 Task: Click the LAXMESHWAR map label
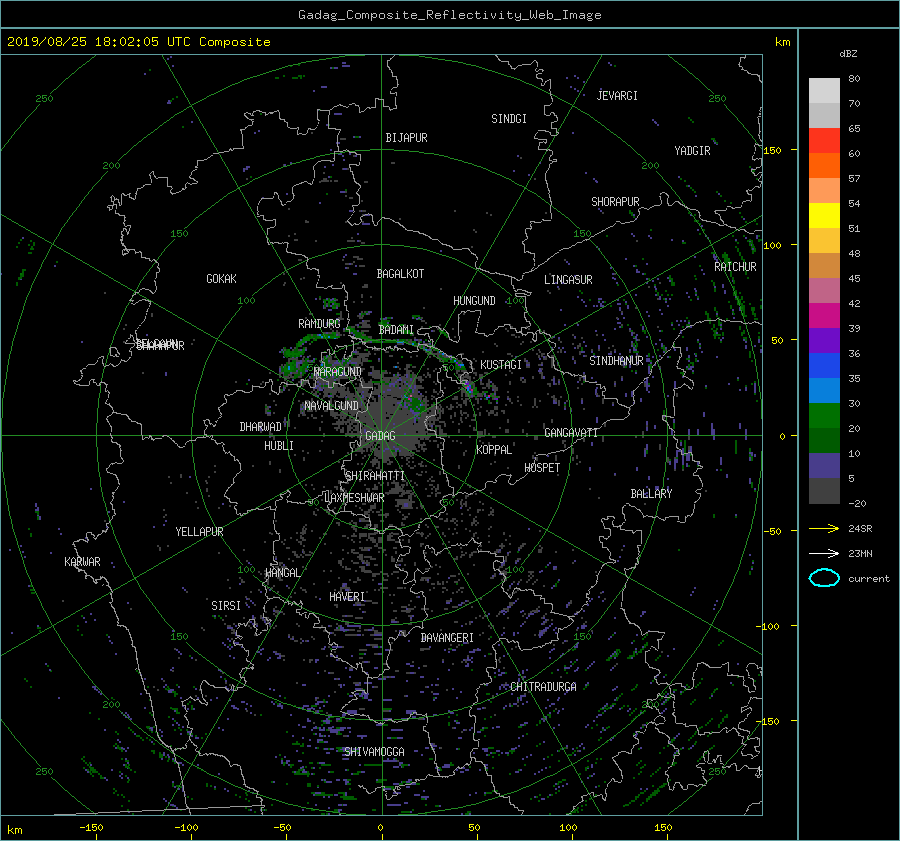pos(354,498)
